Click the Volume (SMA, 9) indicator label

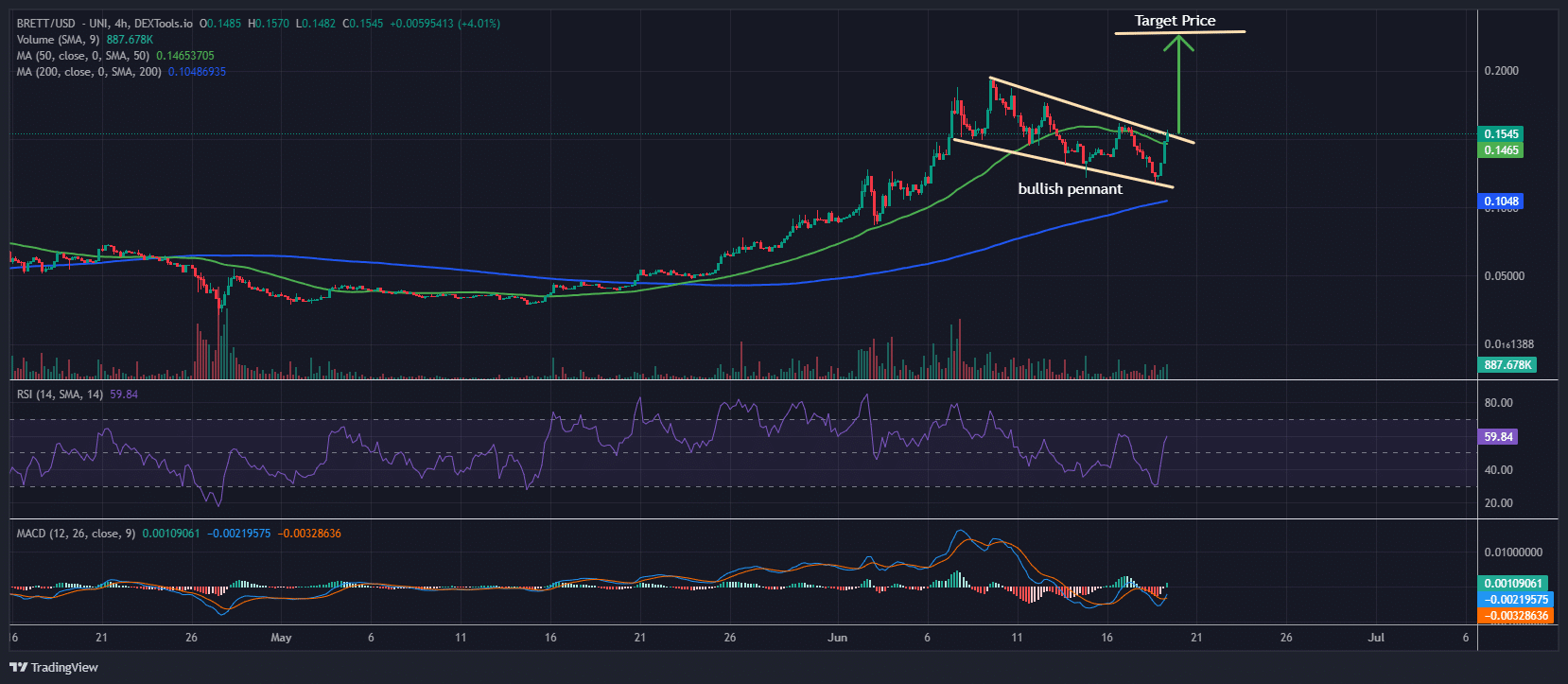click(x=58, y=40)
